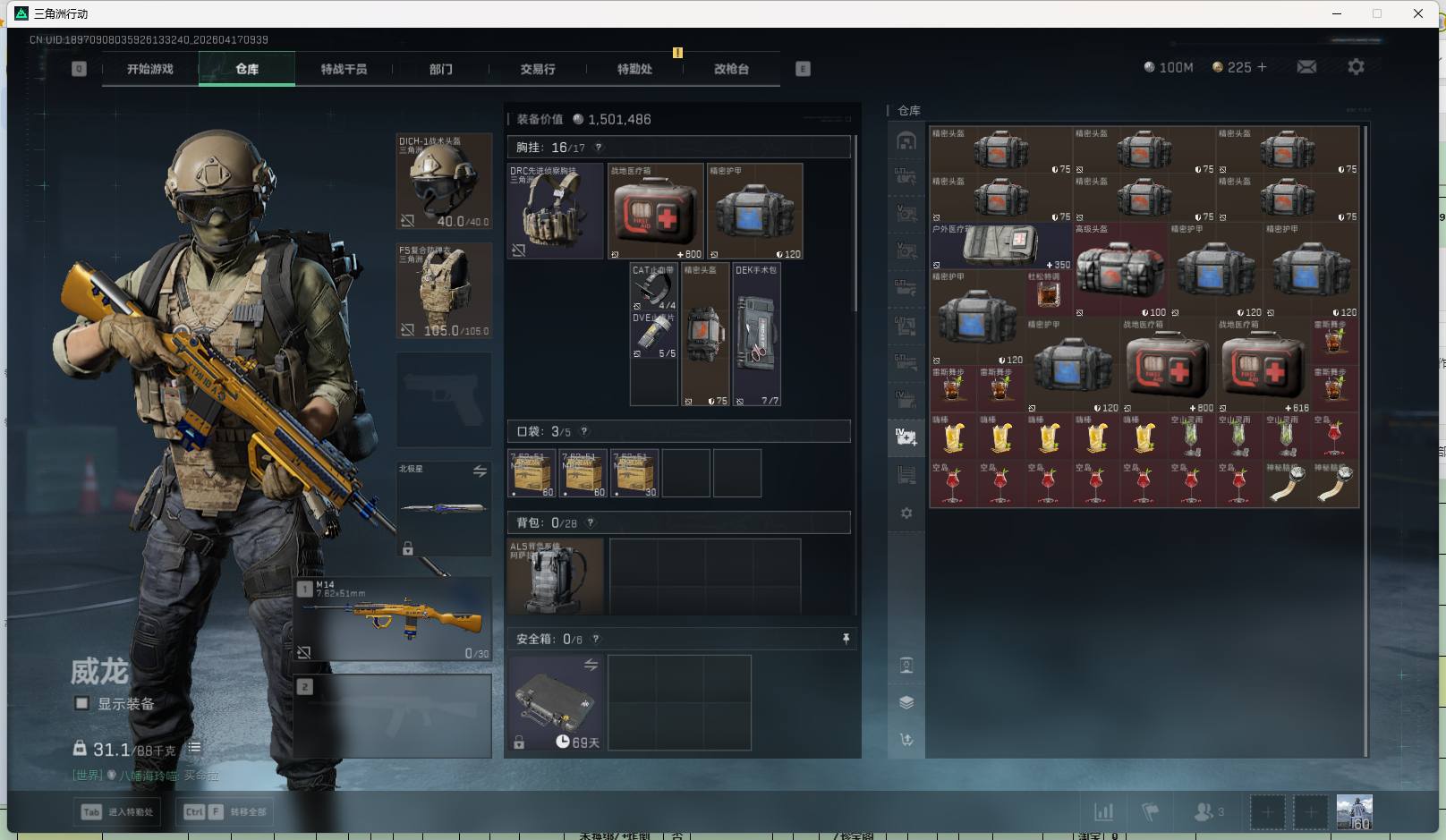Viewport: 1446px width, 840px height.
Task: Click the 100M currency balance
Action: (x=1169, y=67)
